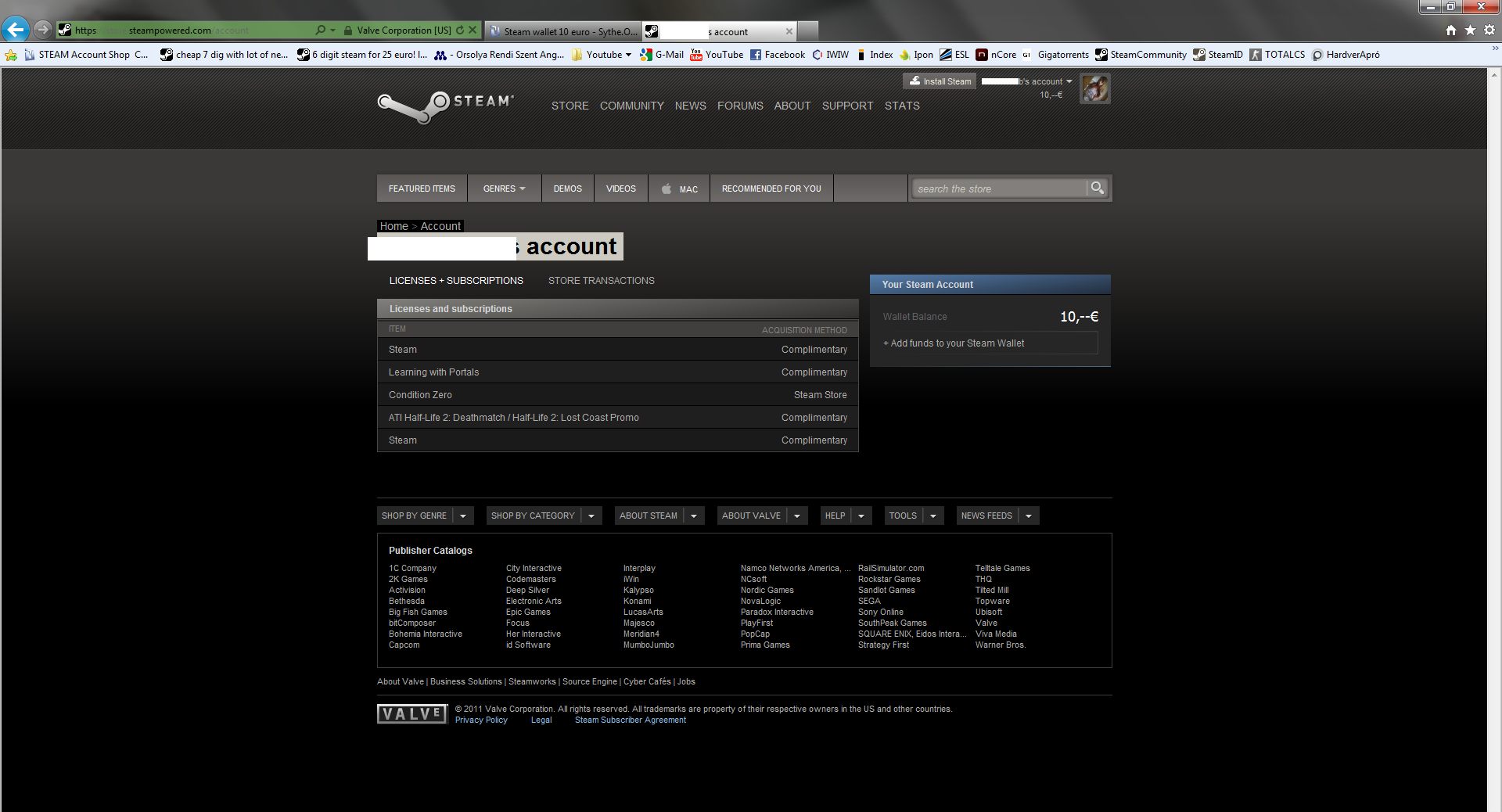Open the STATS menu item

[x=902, y=106]
